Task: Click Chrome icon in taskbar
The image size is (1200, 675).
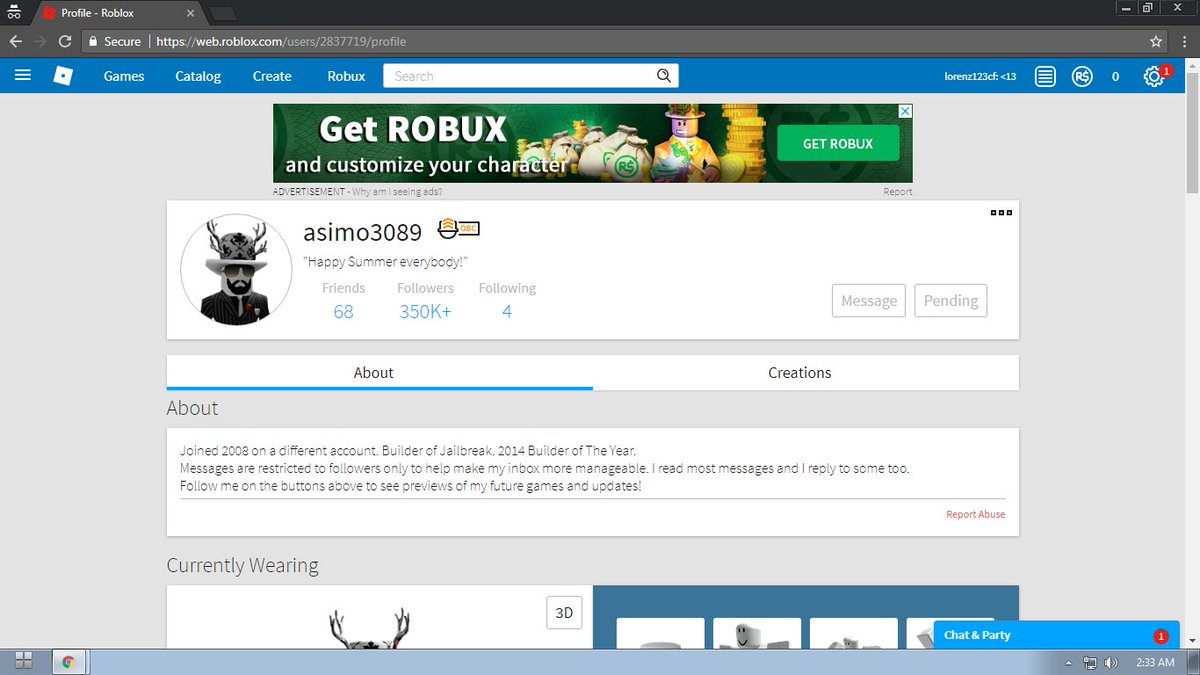Action: point(68,662)
